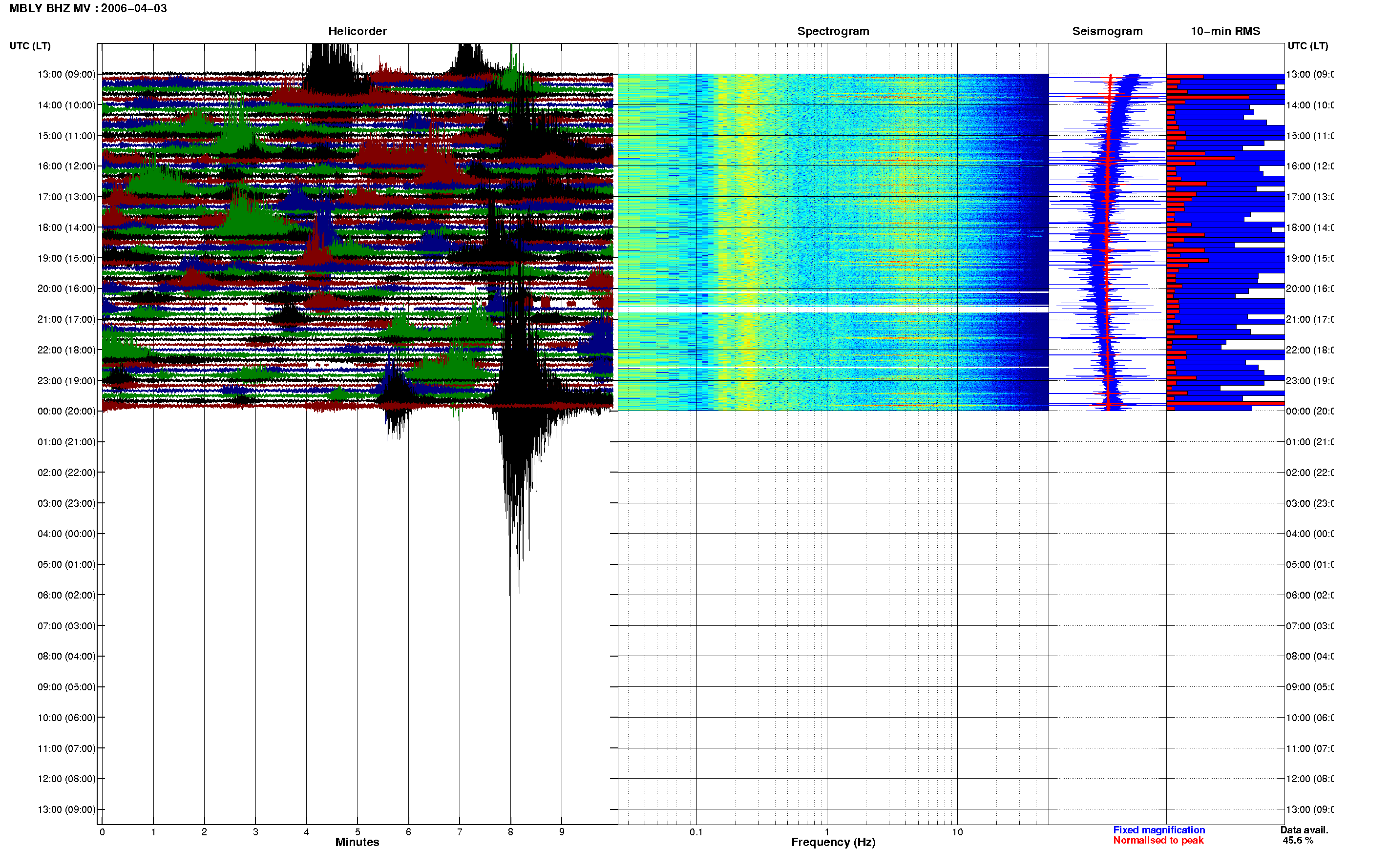Click minute tick label 7 on helicorder axis
1389x868 pixels.
click(x=460, y=832)
